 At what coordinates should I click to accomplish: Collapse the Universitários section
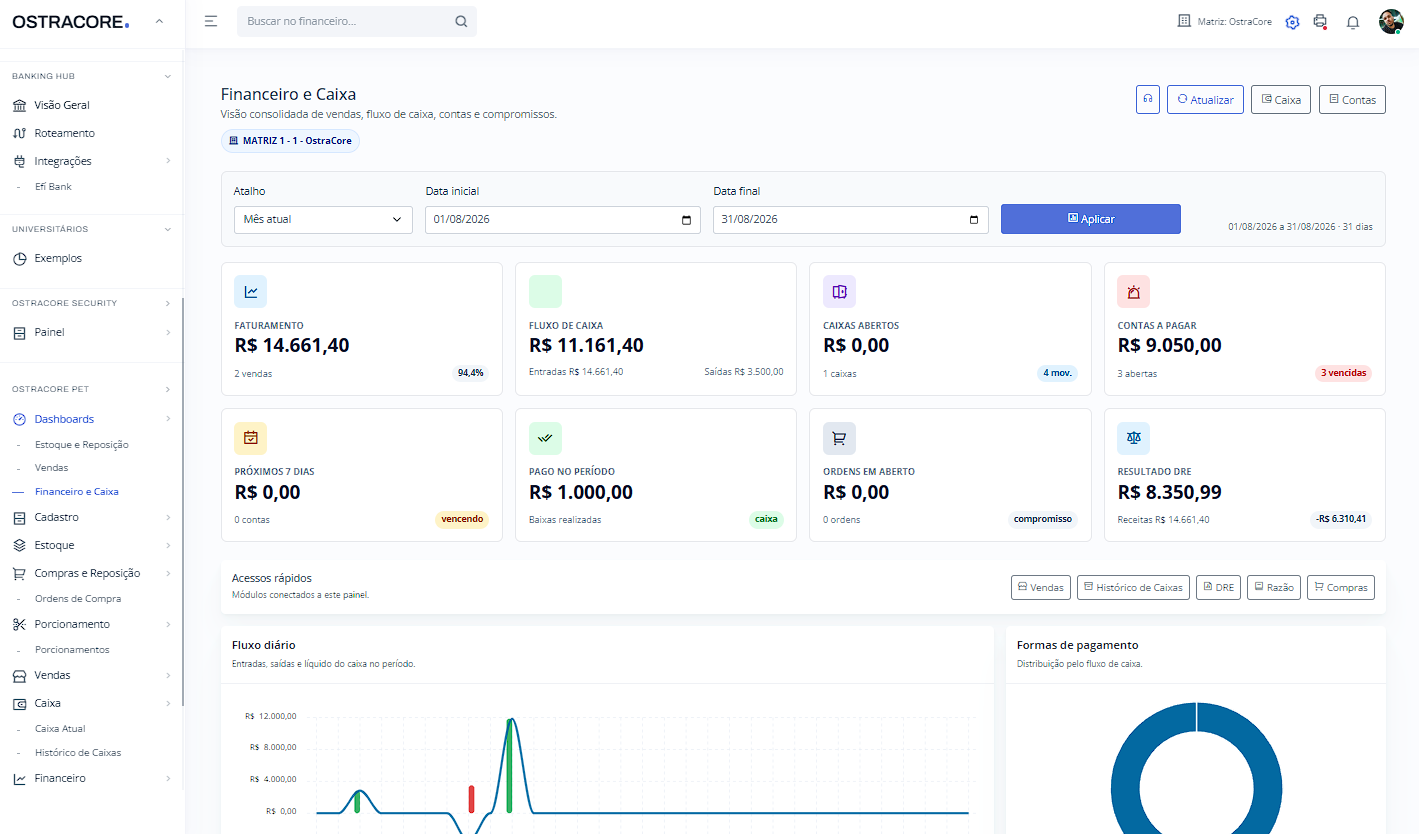pos(168,229)
